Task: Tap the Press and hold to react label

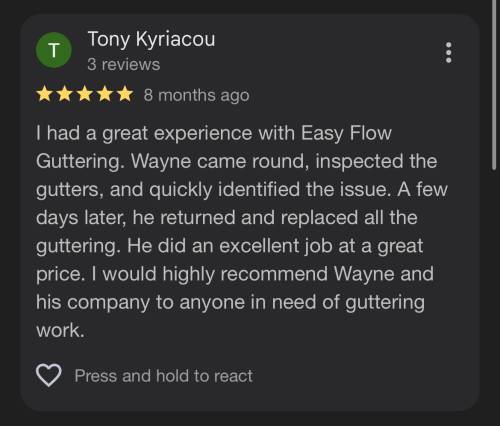Action: tap(163, 376)
